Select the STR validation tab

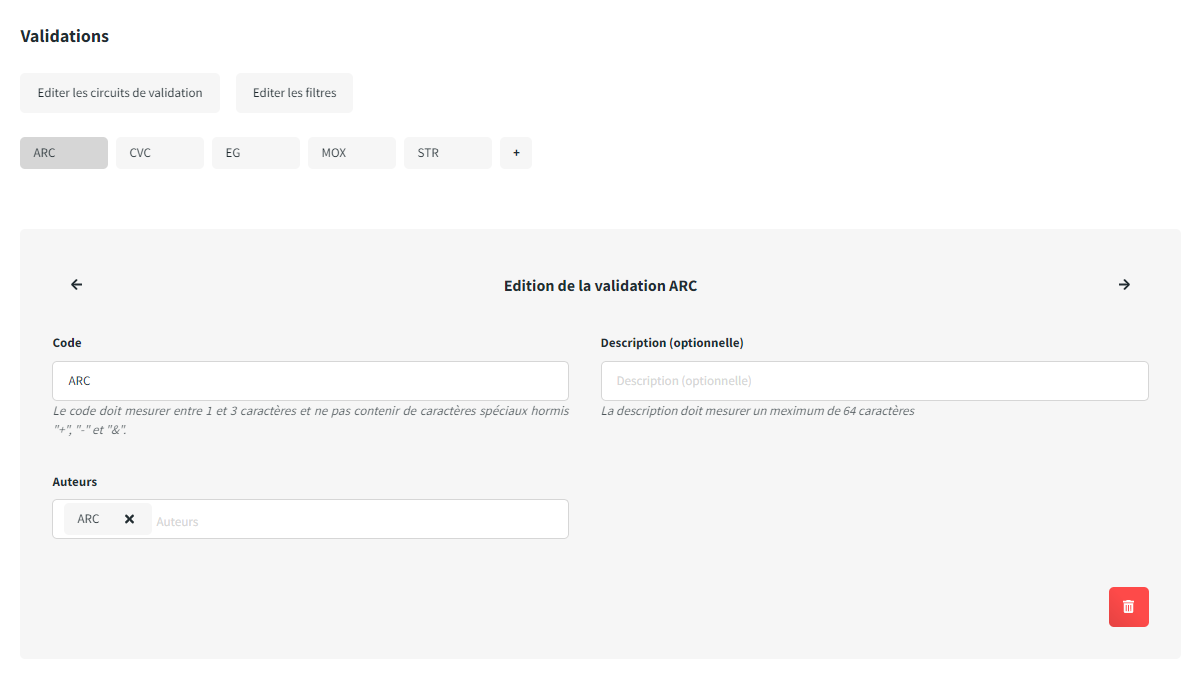[x=448, y=153]
